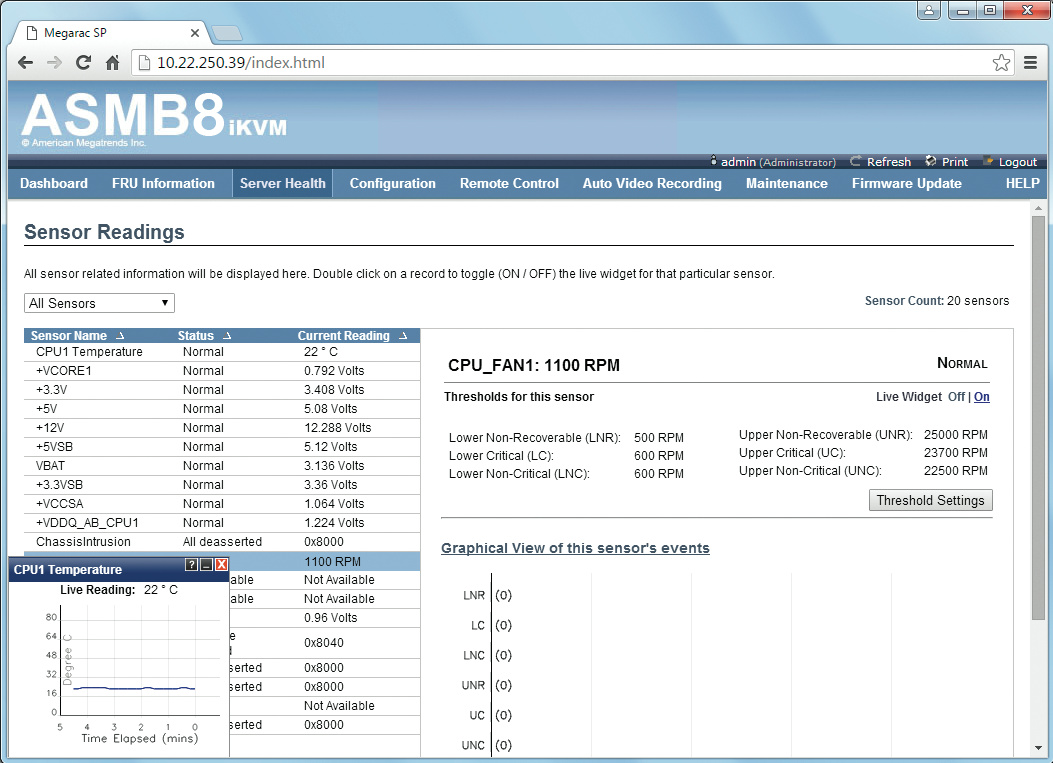
Task: Click the 0x8040 reading cell
Action: point(324,643)
